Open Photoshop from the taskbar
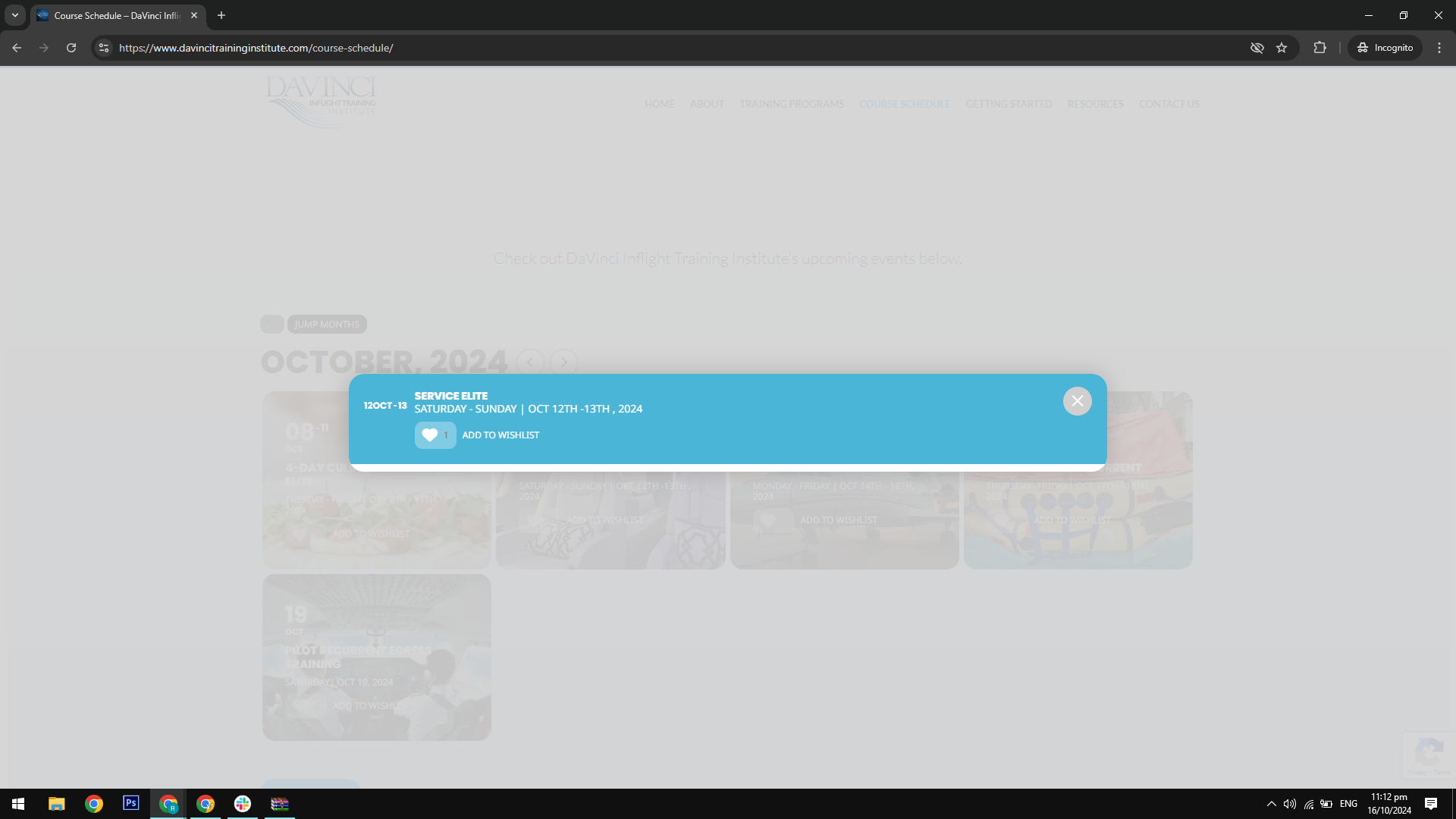The image size is (1456, 819). (131, 804)
